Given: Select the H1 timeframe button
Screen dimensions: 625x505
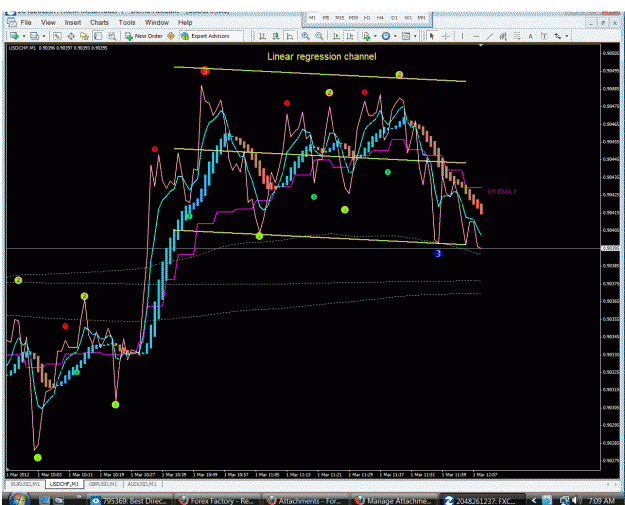Looking at the screenshot, I should click(x=367, y=18).
